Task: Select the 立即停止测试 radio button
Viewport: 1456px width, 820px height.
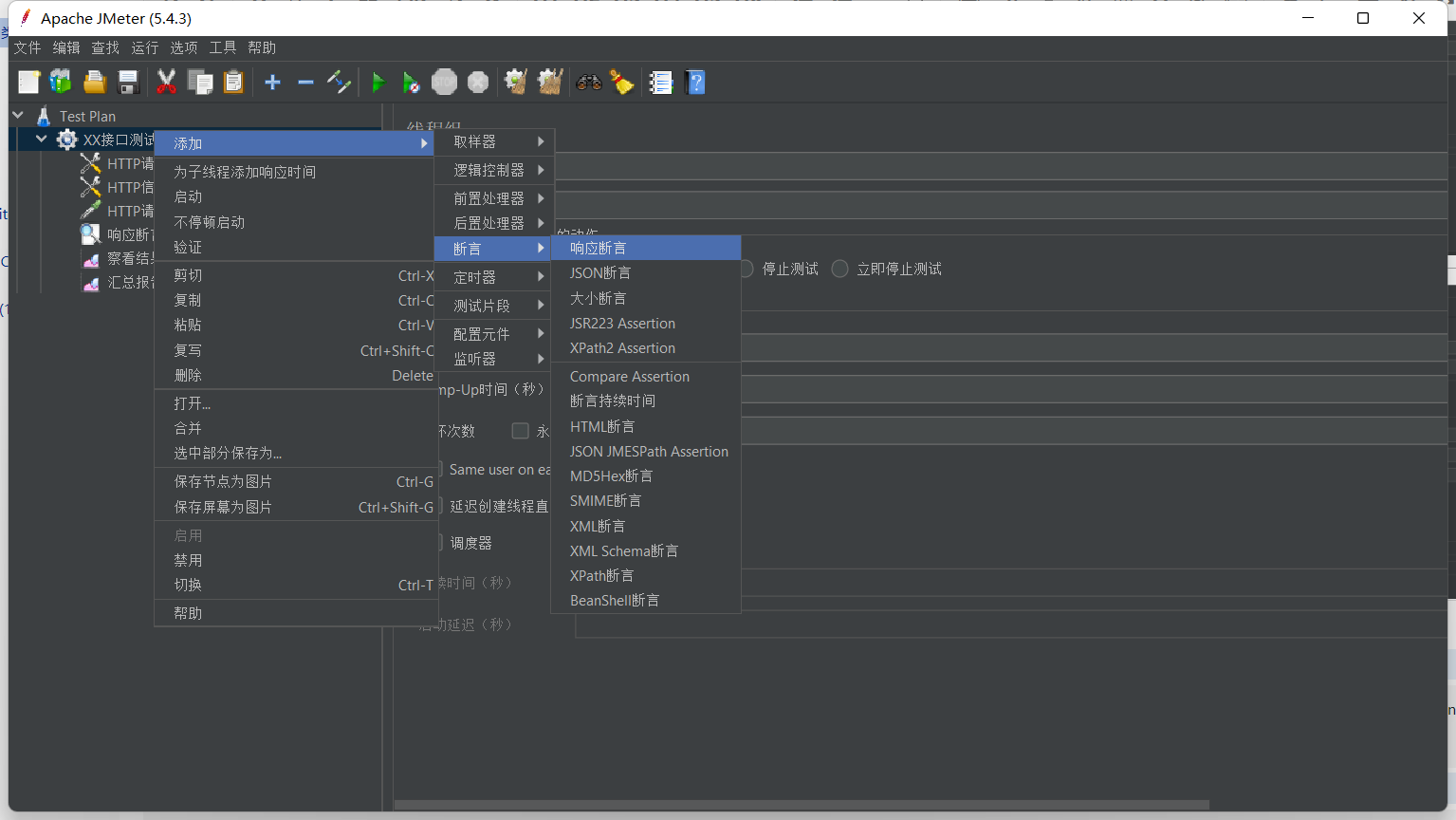Action: [839, 269]
